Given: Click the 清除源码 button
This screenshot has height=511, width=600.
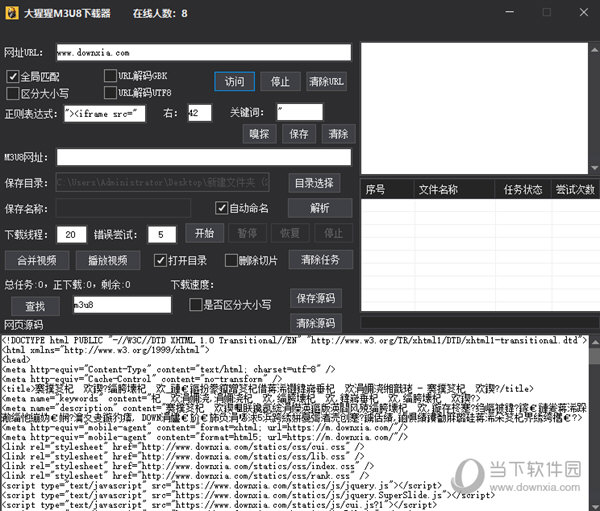Looking at the screenshot, I should click(316, 323).
